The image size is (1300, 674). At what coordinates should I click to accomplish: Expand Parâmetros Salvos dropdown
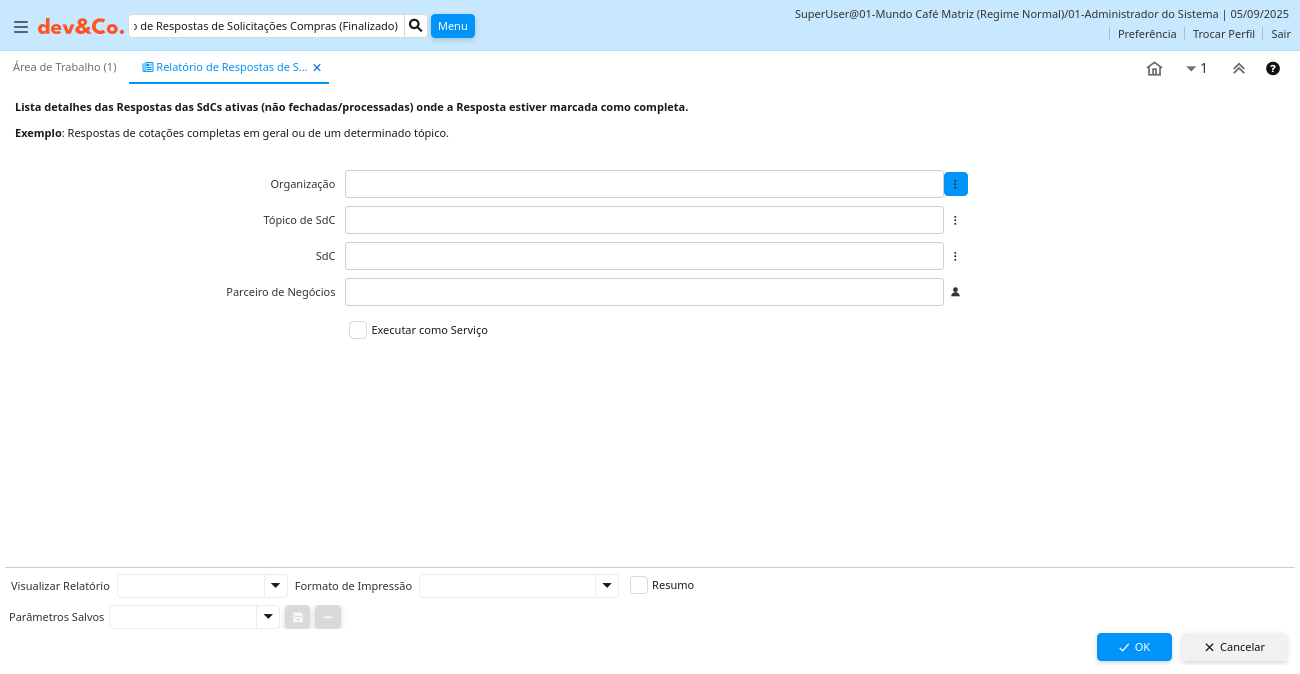[x=268, y=617]
